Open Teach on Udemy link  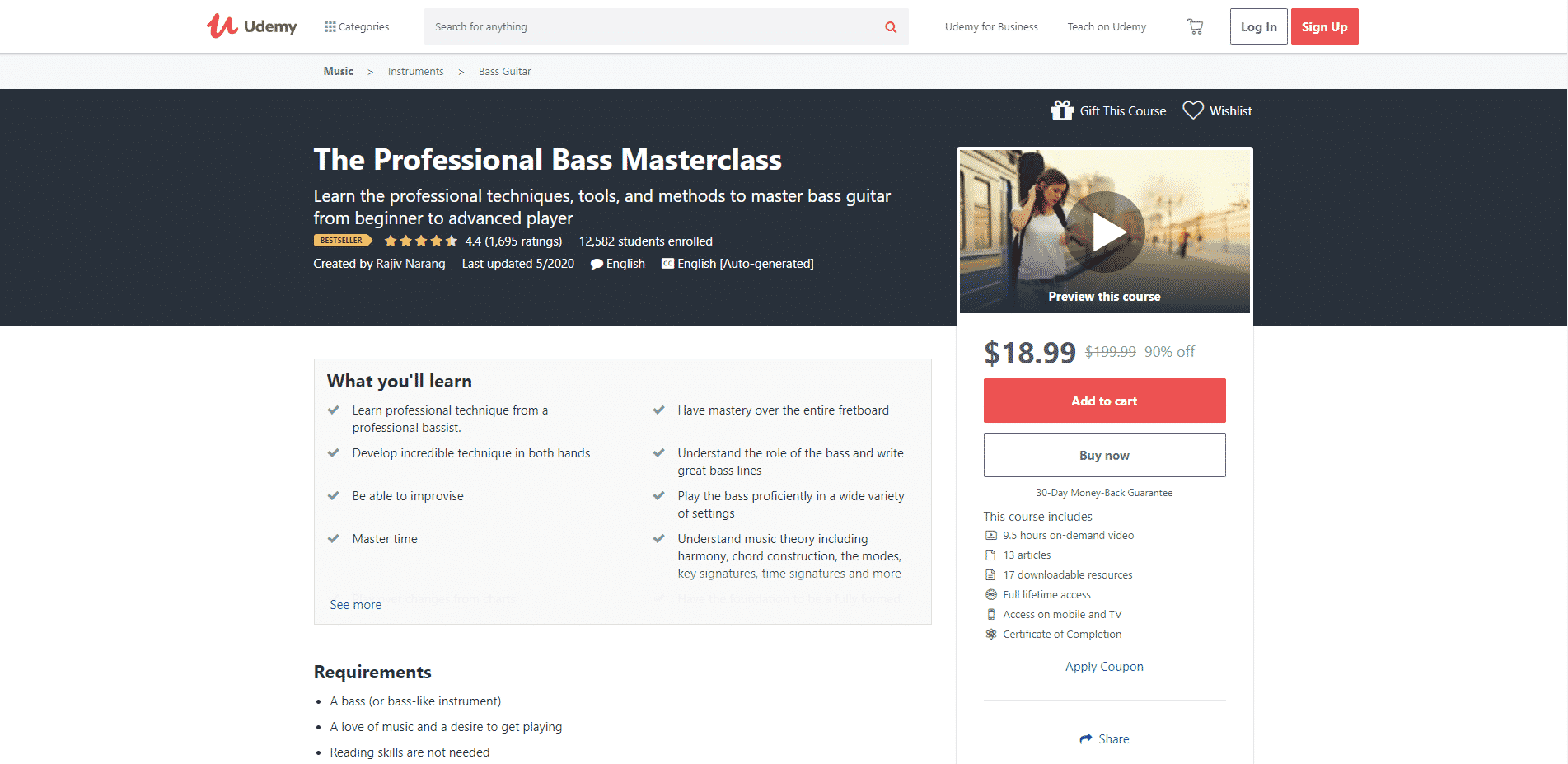(1107, 26)
